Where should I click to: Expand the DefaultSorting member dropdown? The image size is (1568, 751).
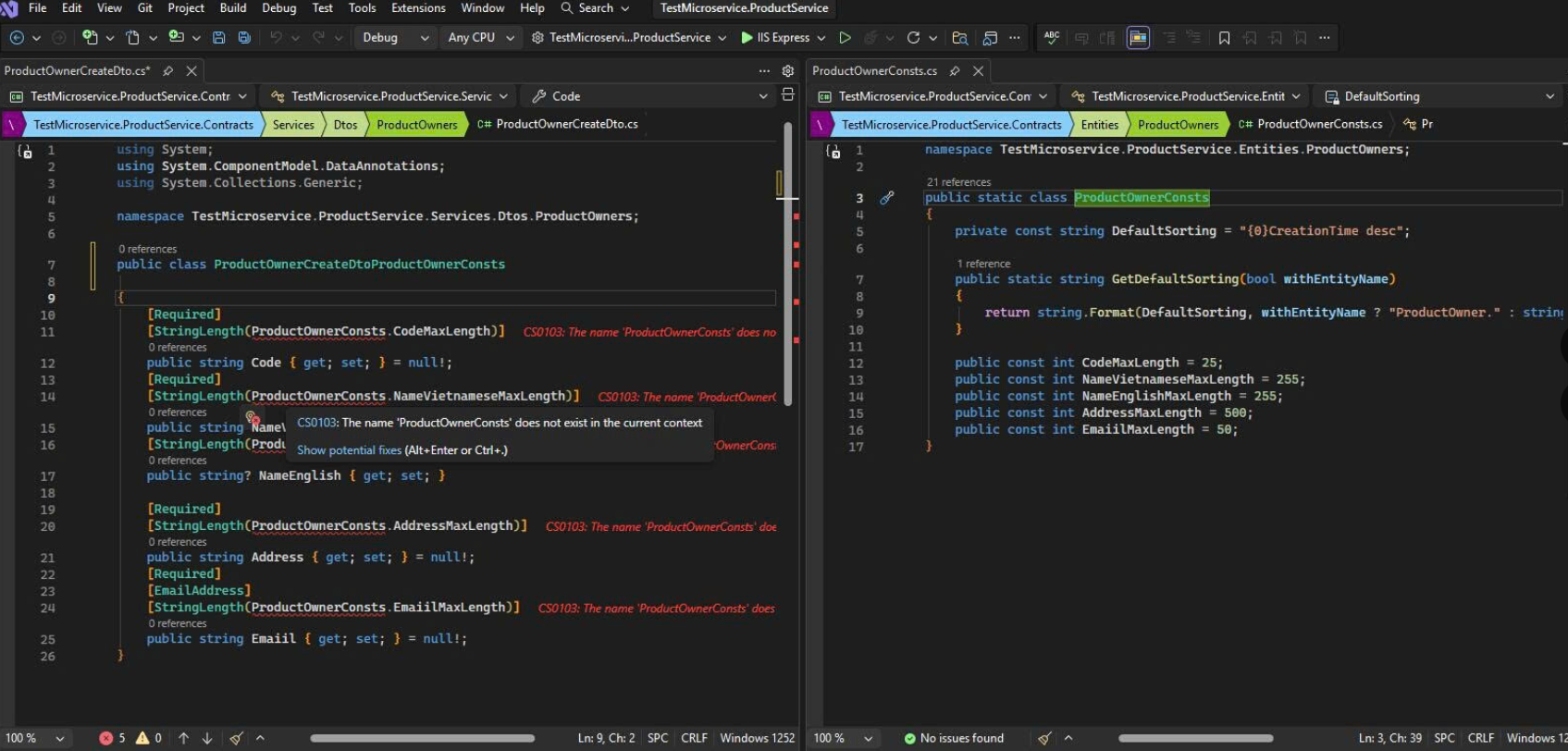tap(1549, 96)
